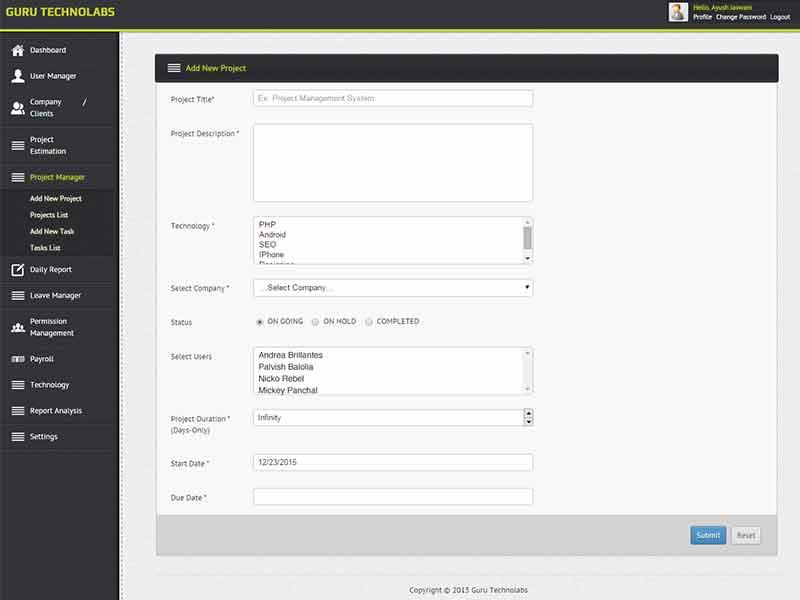800x600 pixels.
Task: Click the User Manager person icon
Action: click(x=18, y=76)
